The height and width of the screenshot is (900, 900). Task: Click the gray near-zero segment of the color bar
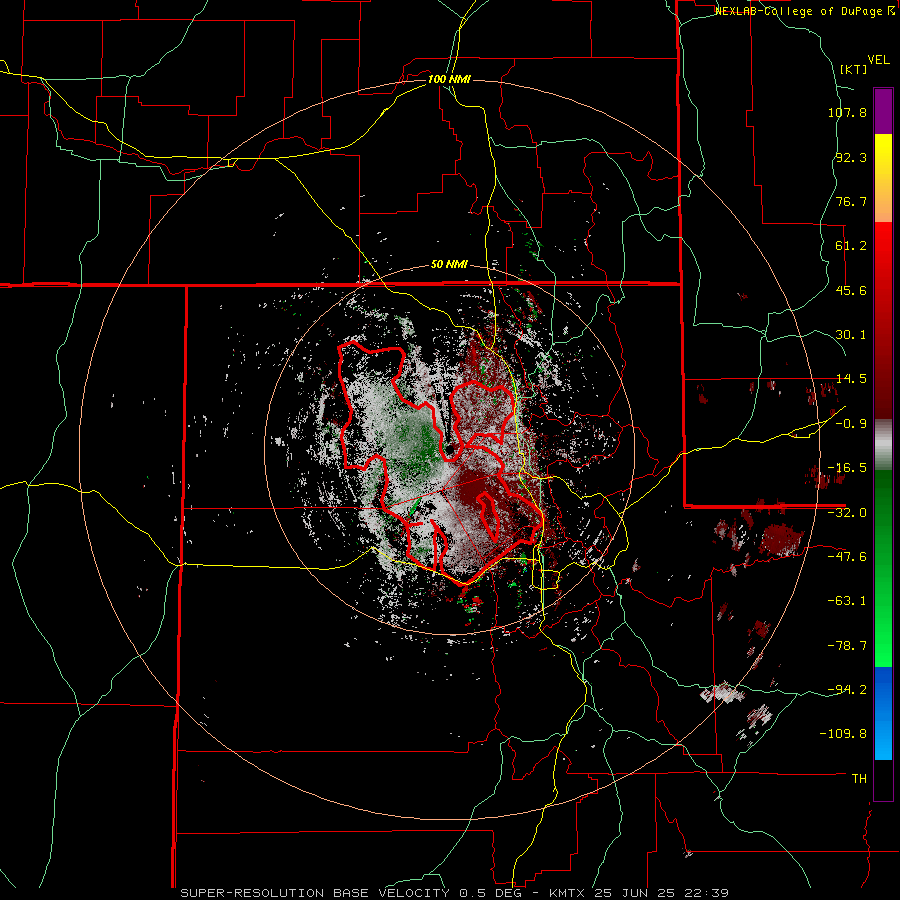883,445
